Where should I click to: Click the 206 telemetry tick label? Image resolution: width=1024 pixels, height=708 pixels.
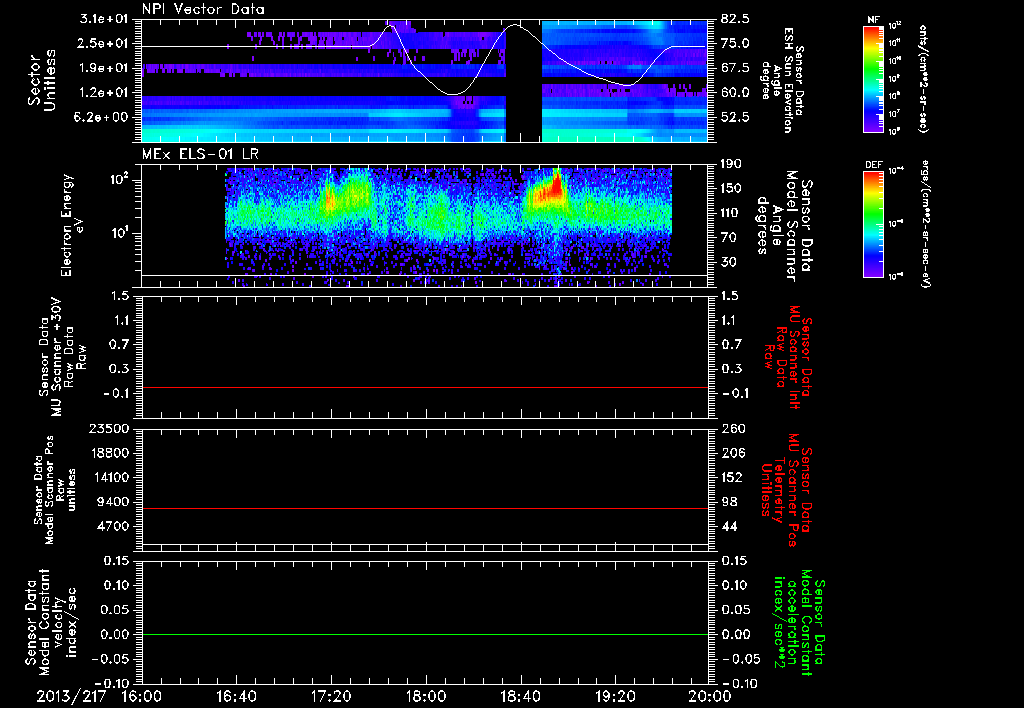coord(731,453)
